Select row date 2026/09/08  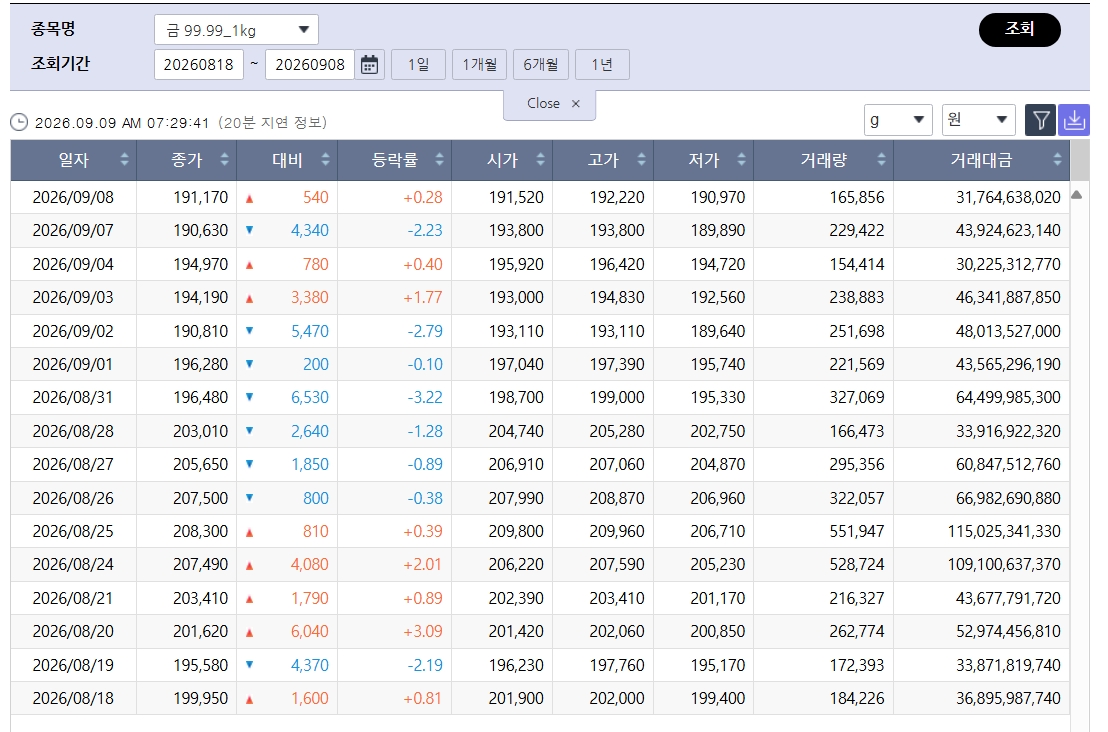pos(73,197)
